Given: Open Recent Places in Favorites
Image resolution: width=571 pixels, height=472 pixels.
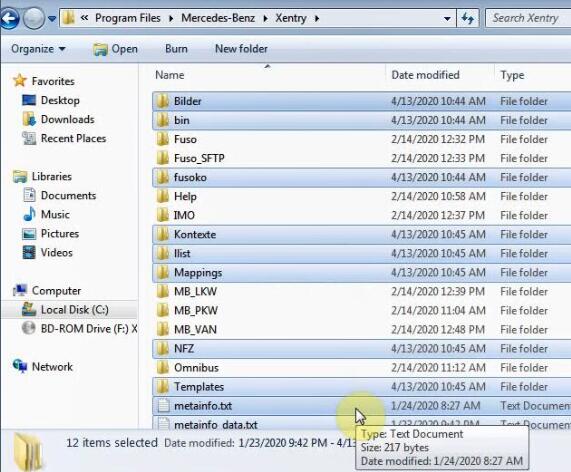Looking at the screenshot, I should [74, 138].
